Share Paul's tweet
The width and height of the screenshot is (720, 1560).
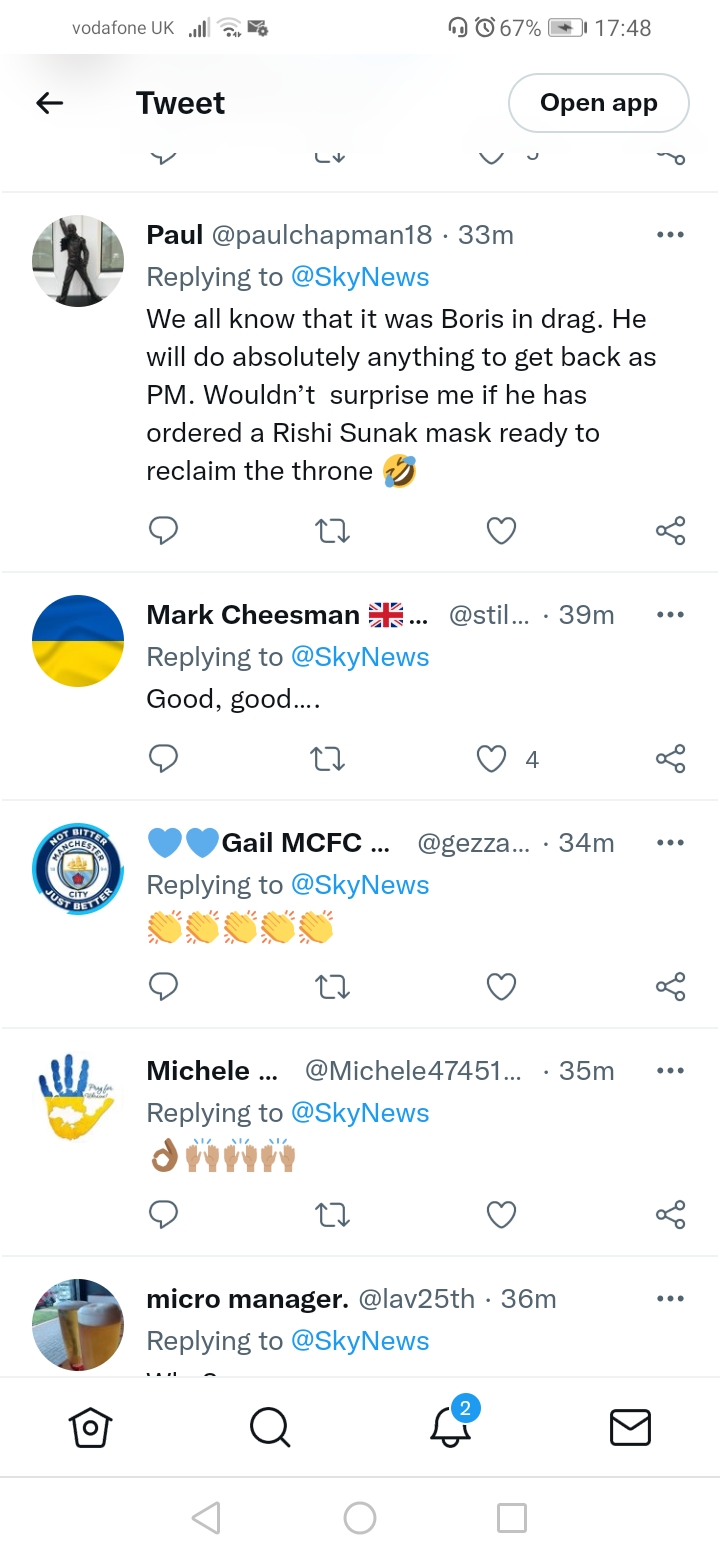coord(670,530)
